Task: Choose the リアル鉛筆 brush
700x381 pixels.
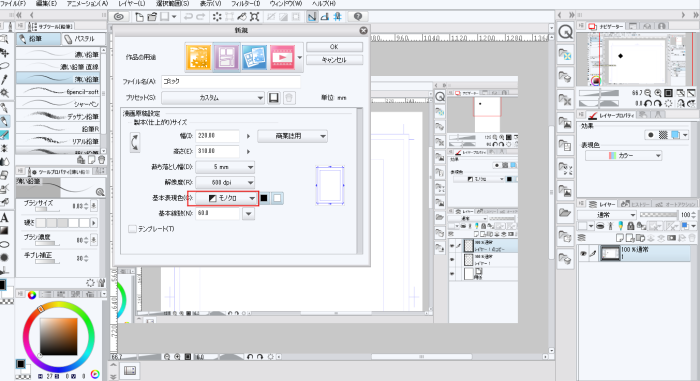Action: 58,141
